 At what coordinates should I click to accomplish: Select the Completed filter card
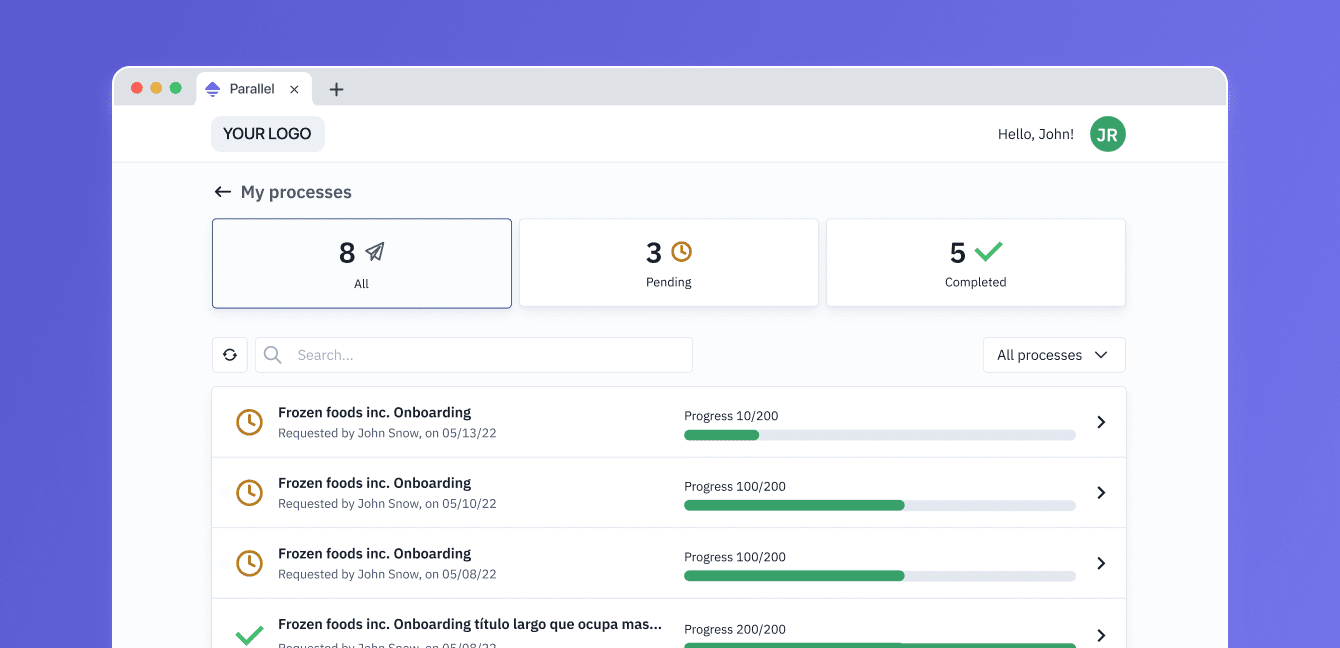[x=976, y=262]
